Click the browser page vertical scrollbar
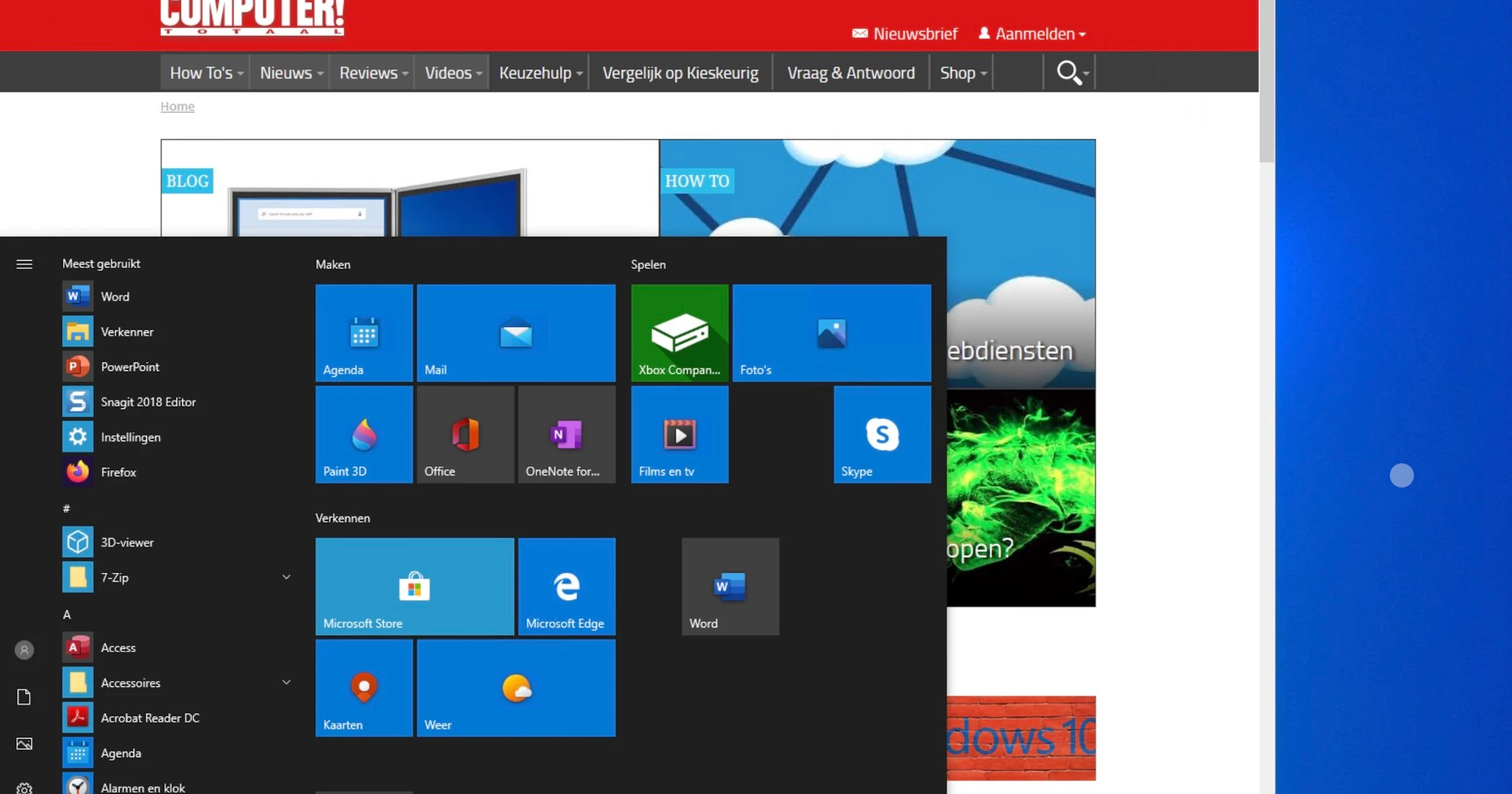 (x=1266, y=82)
